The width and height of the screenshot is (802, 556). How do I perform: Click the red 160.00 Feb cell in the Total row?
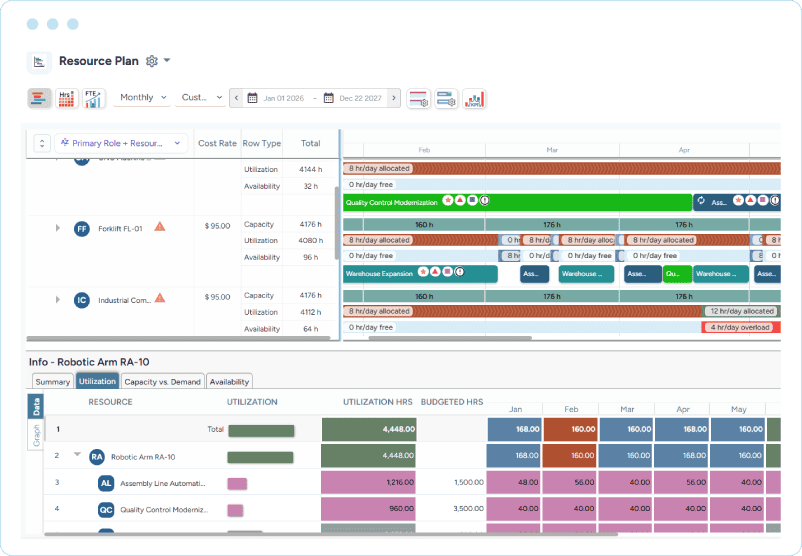[x=570, y=429]
